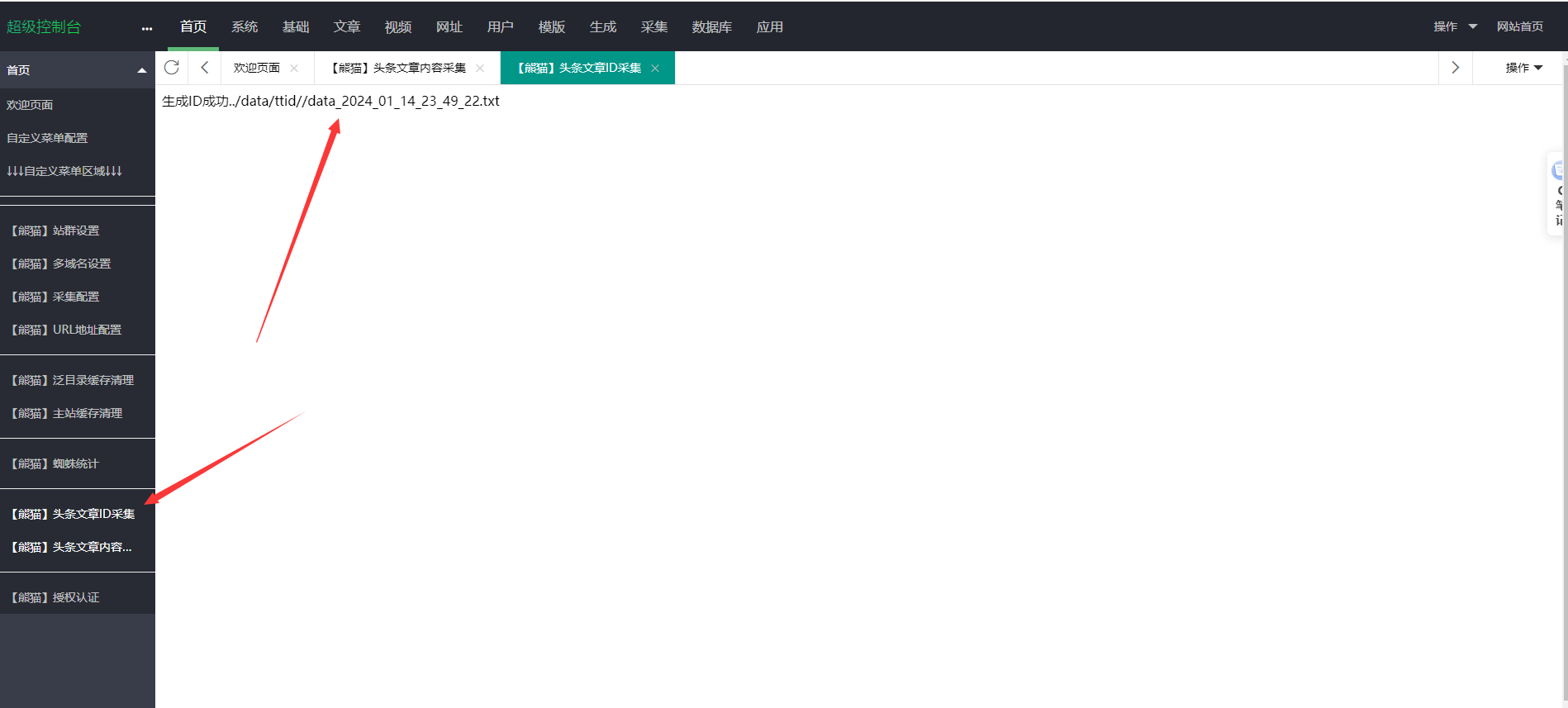The height and width of the screenshot is (708, 1568).
Task: Open the 生成 menu
Action: pos(603,26)
